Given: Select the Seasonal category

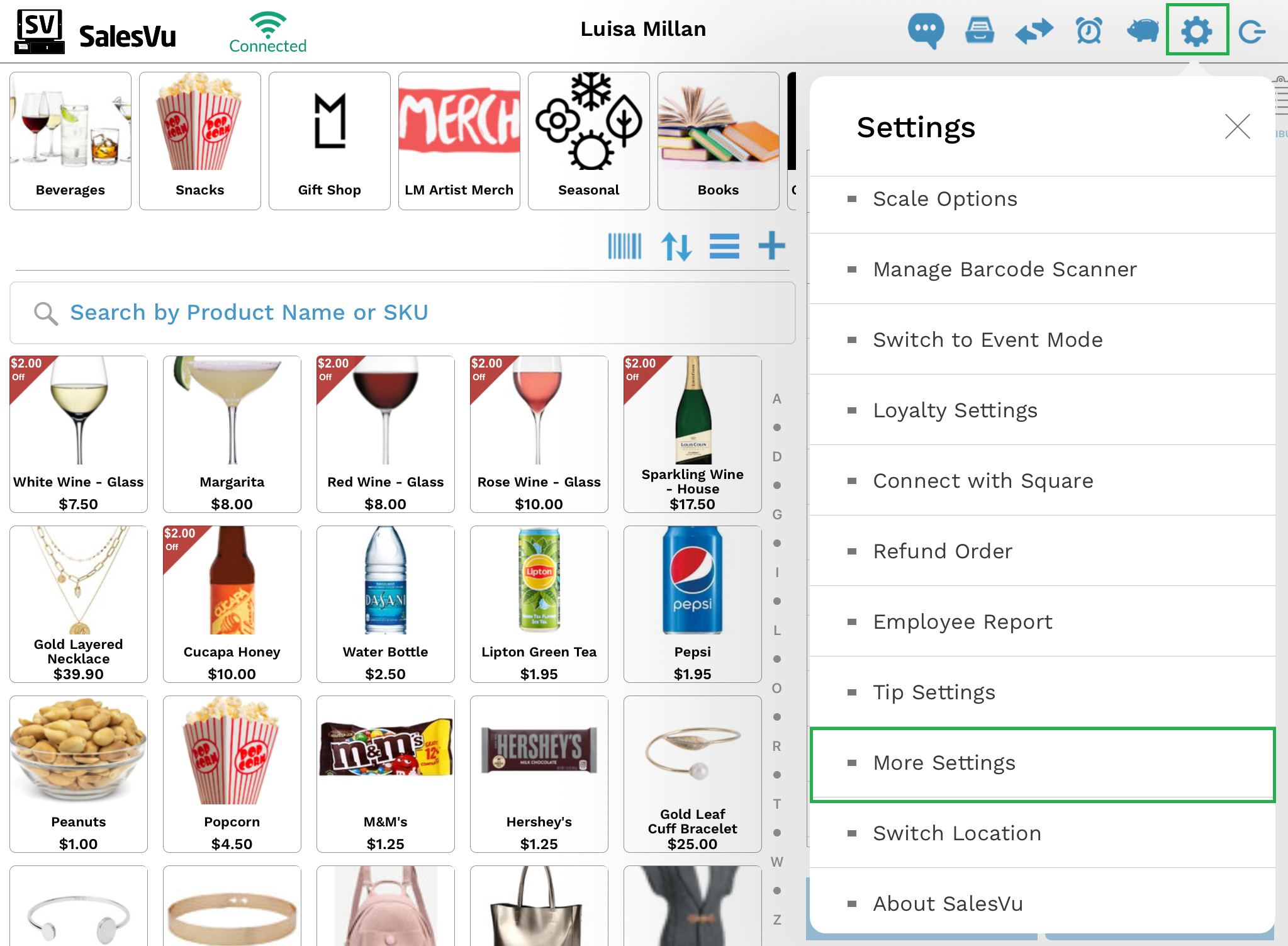Looking at the screenshot, I should [x=589, y=141].
